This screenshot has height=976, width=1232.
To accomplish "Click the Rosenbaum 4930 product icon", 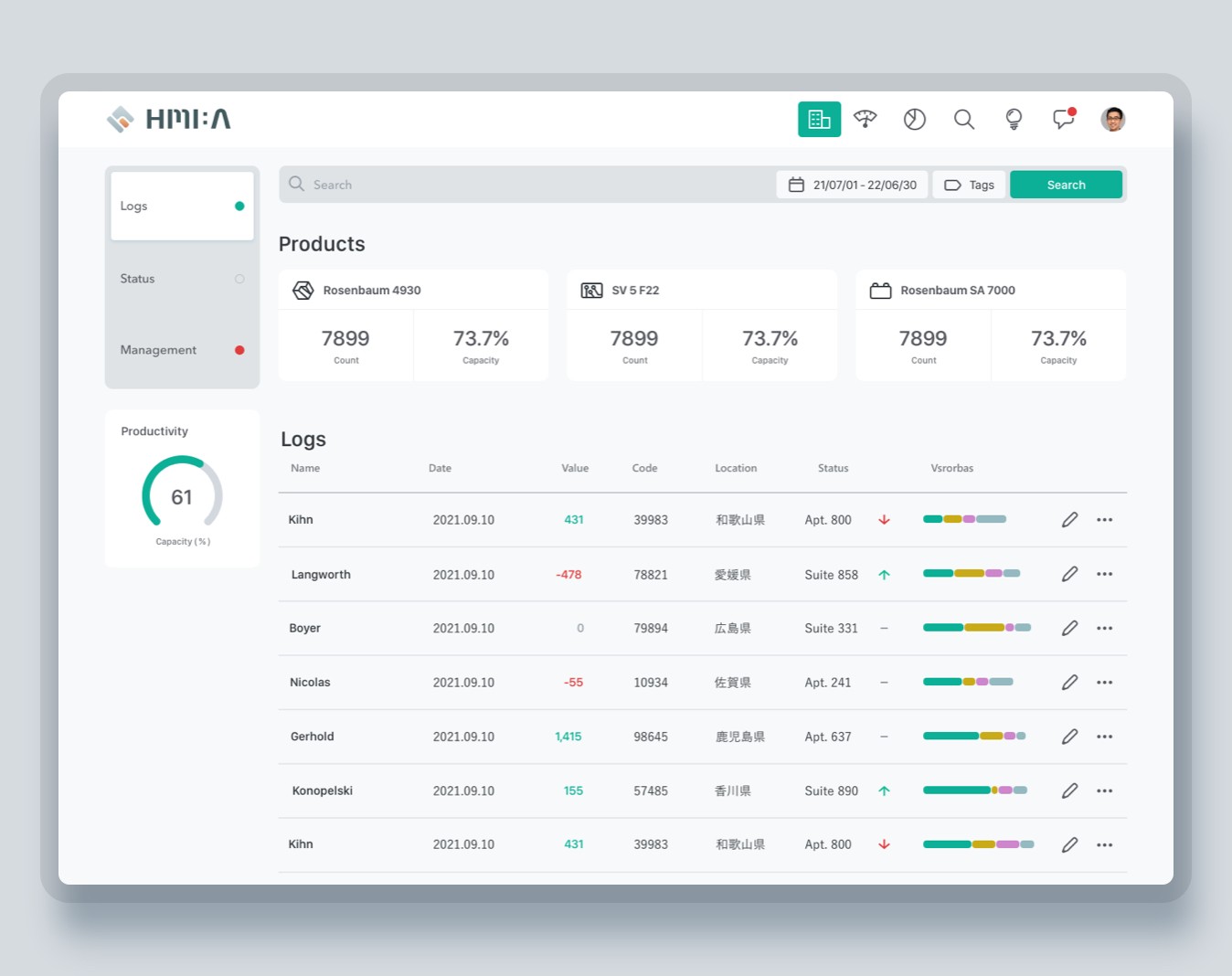I will (303, 291).
